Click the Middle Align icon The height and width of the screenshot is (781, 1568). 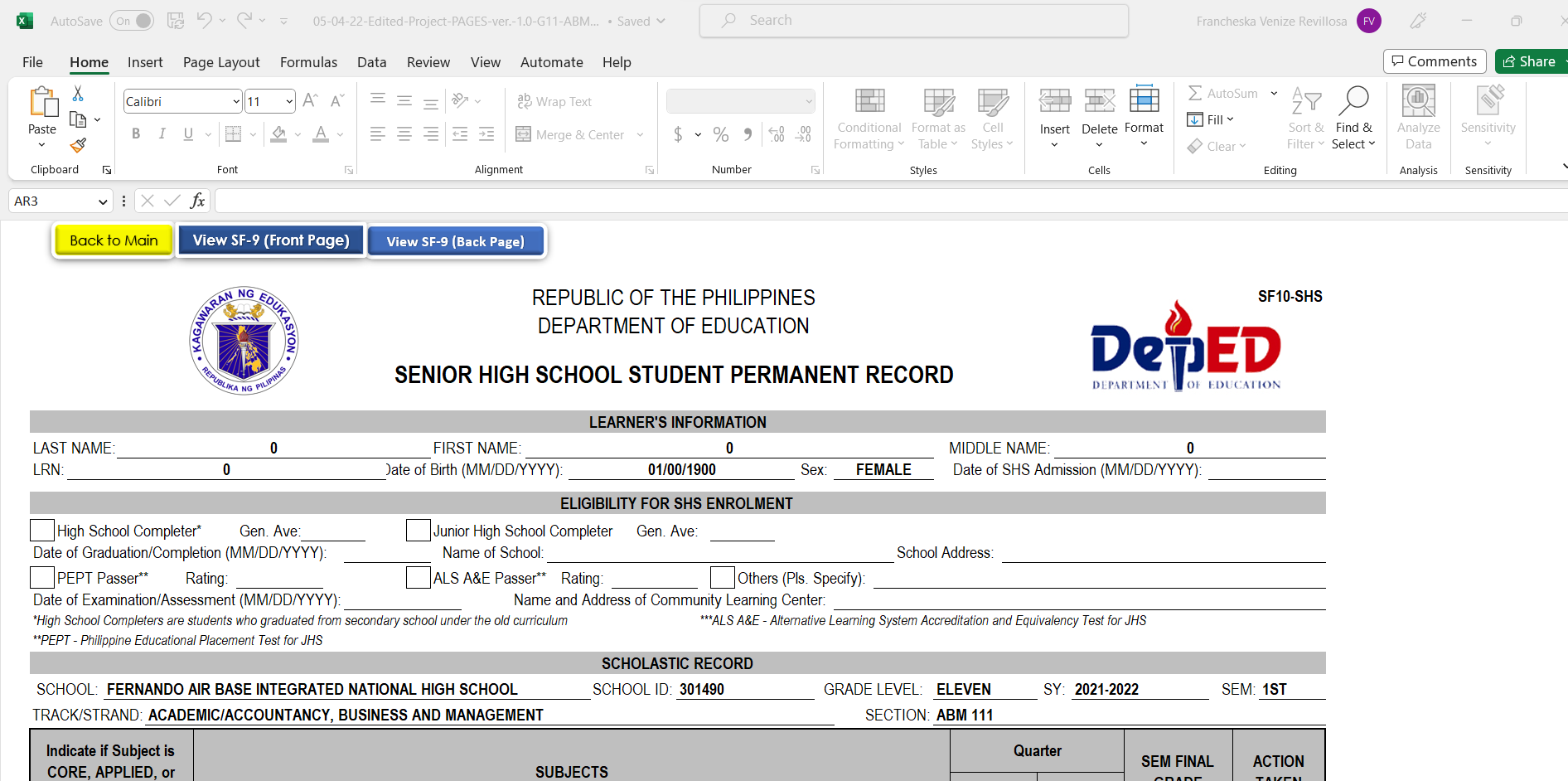click(x=404, y=101)
